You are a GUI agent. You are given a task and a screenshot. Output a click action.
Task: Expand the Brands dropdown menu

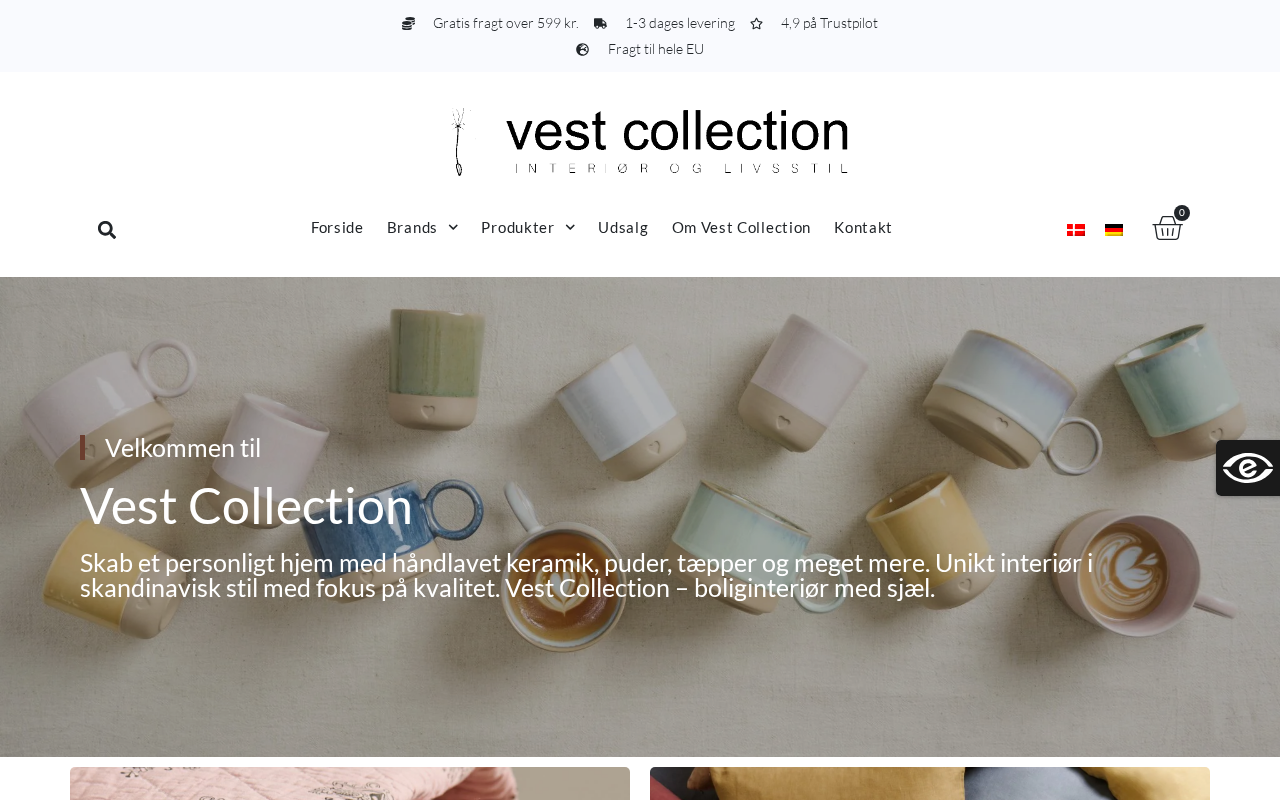coord(422,227)
